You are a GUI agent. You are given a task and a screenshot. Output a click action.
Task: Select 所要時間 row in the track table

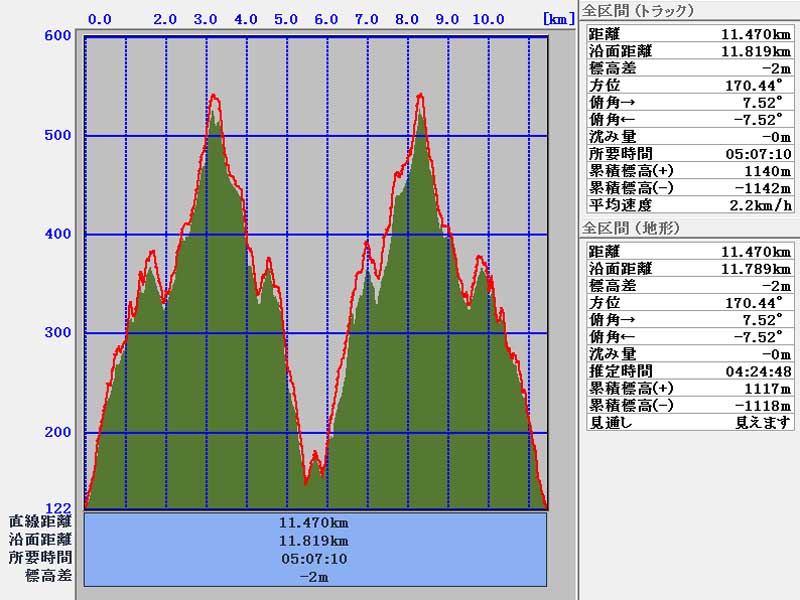pos(689,153)
